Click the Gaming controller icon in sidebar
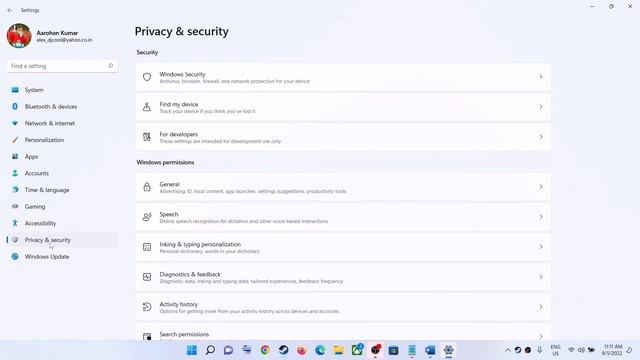Screen dimensions: 640x360 [15, 207]
